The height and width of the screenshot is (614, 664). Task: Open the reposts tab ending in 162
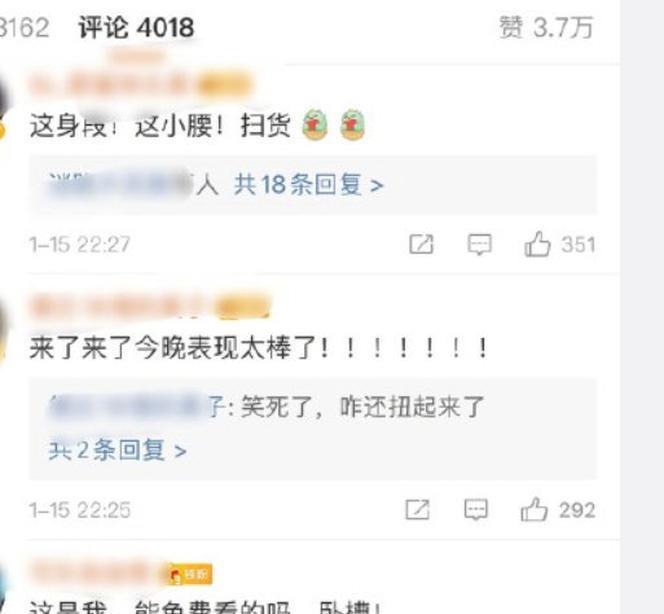click(x=24, y=28)
